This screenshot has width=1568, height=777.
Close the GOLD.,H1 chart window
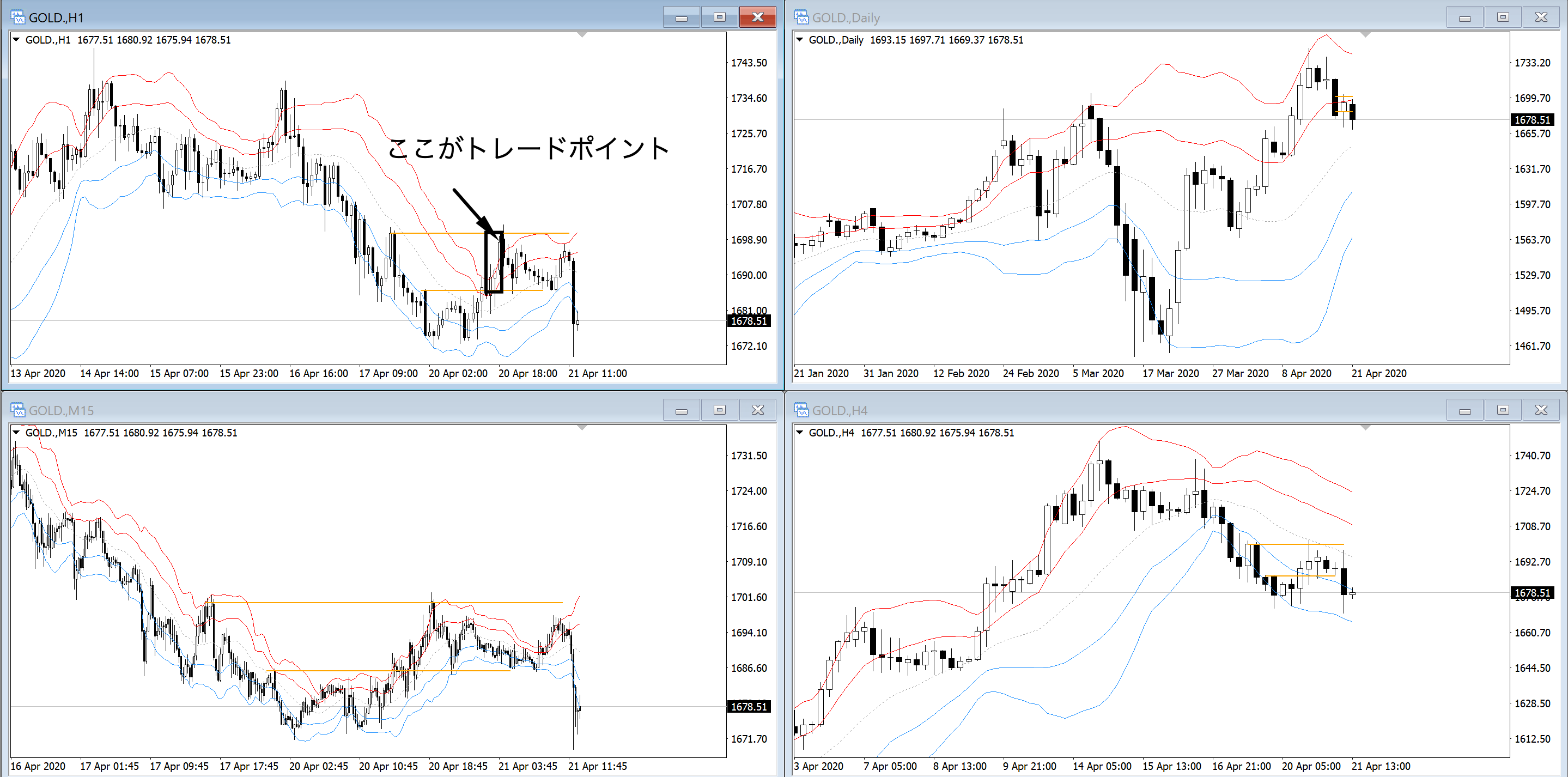point(757,17)
